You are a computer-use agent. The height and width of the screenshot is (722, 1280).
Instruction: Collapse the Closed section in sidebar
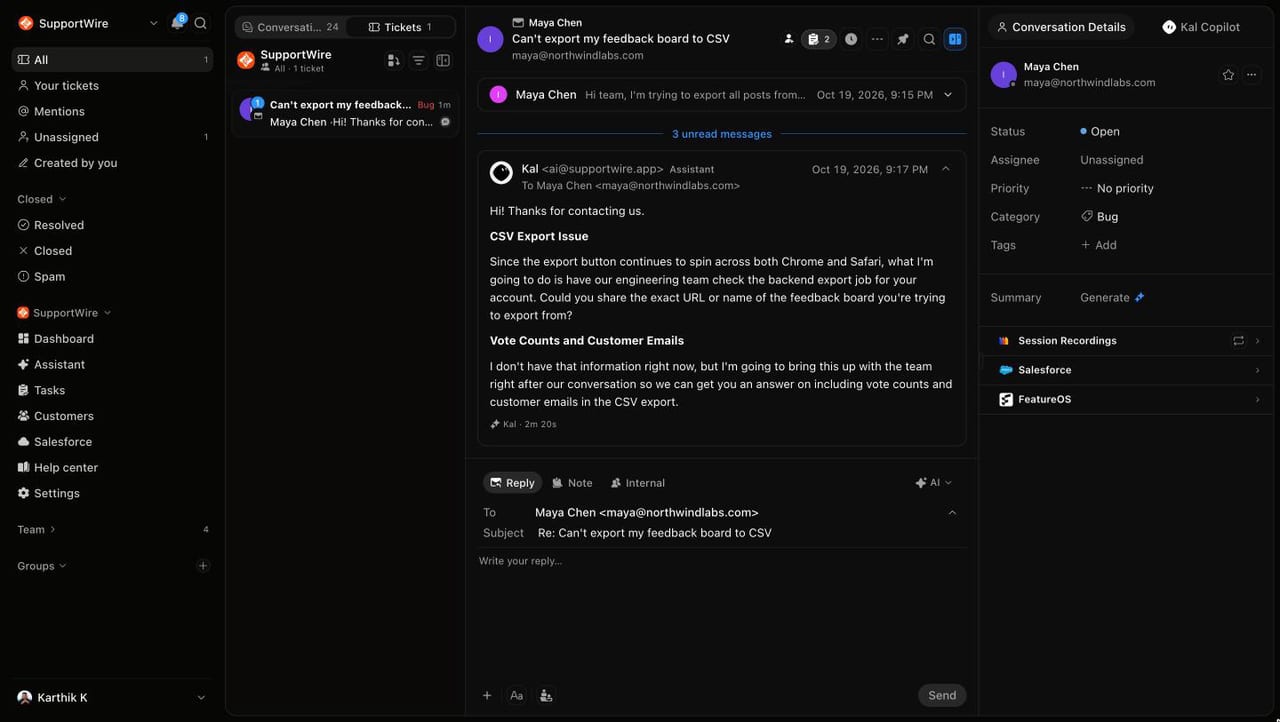[42, 199]
